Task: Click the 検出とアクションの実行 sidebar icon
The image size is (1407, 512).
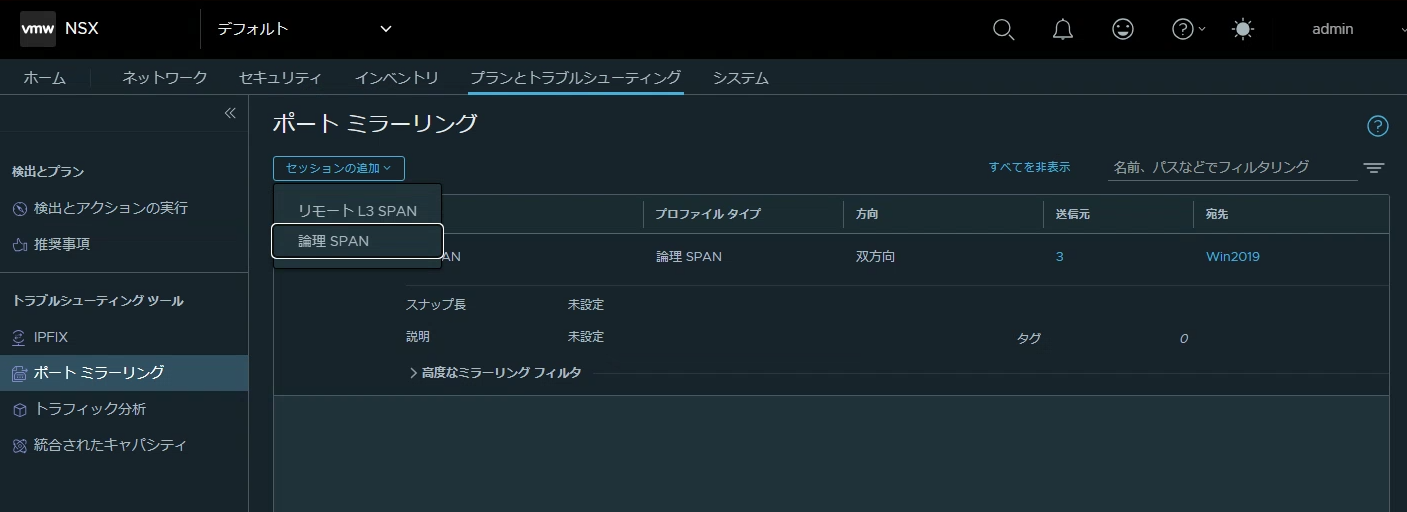Action: pyautogui.click(x=19, y=209)
